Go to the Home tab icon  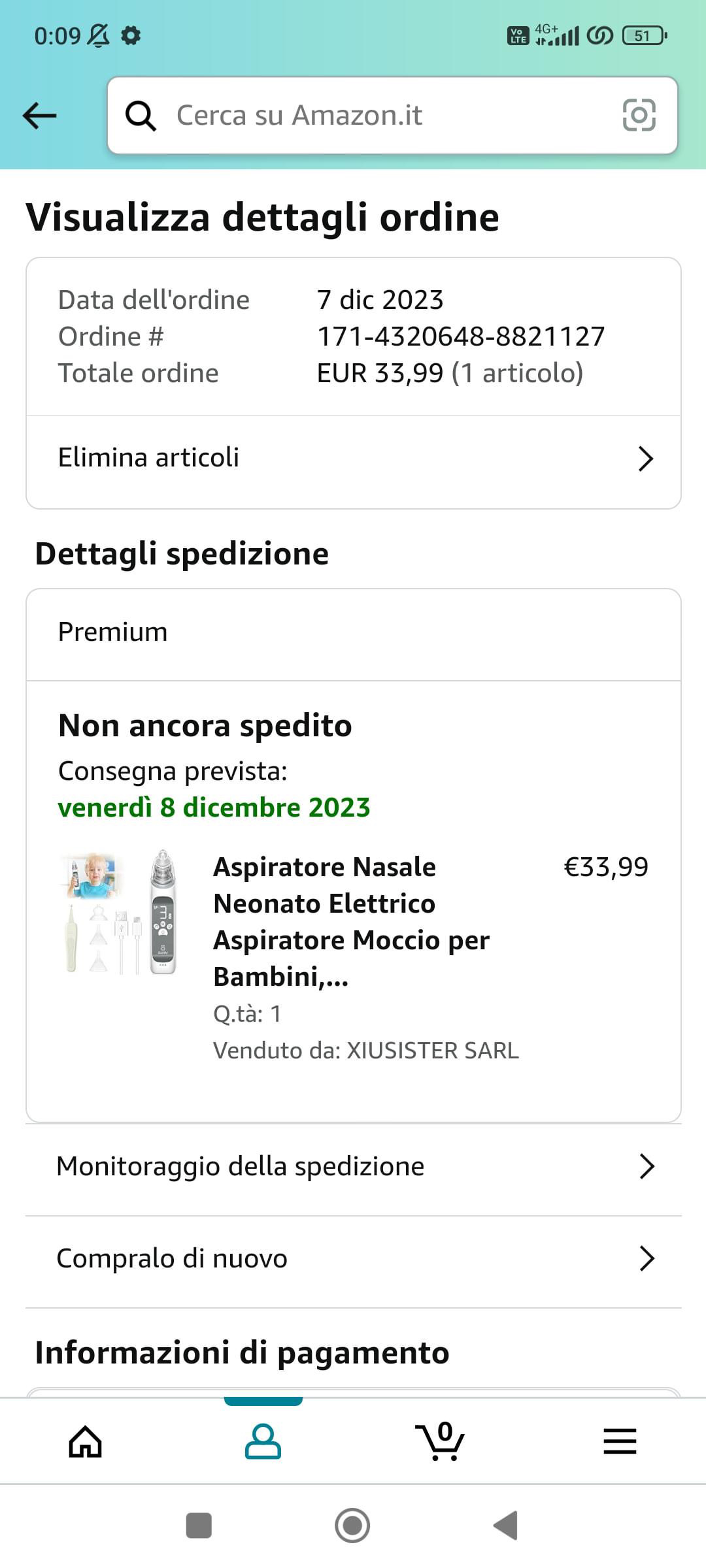tap(86, 1442)
